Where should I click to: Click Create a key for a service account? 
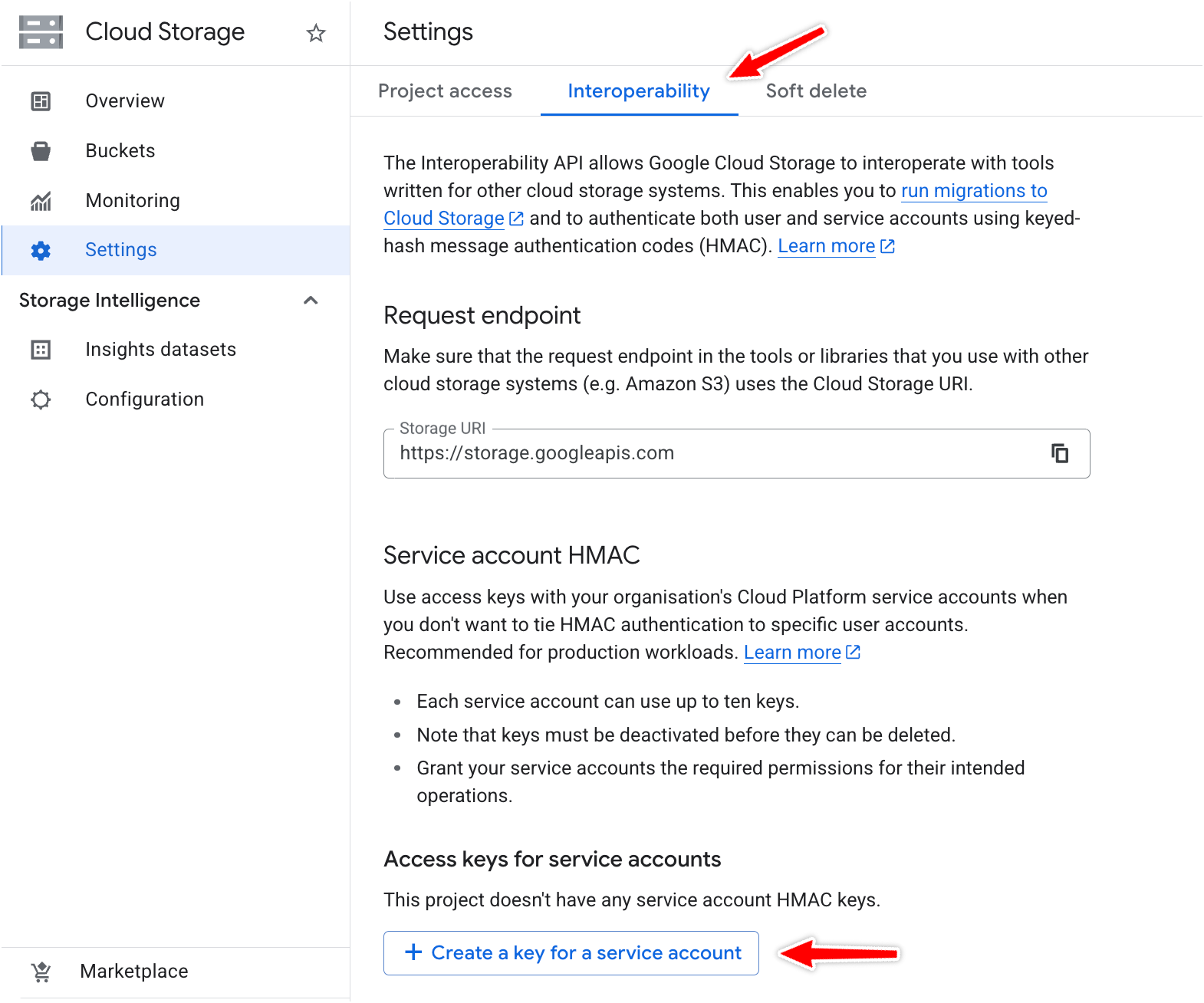pos(571,953)
